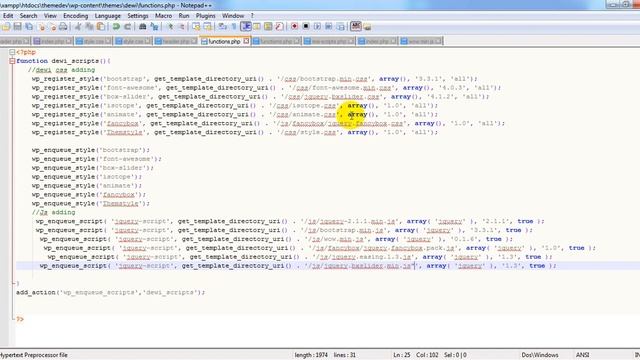Click Run Macro Multiple Times icon

point(329,27)
